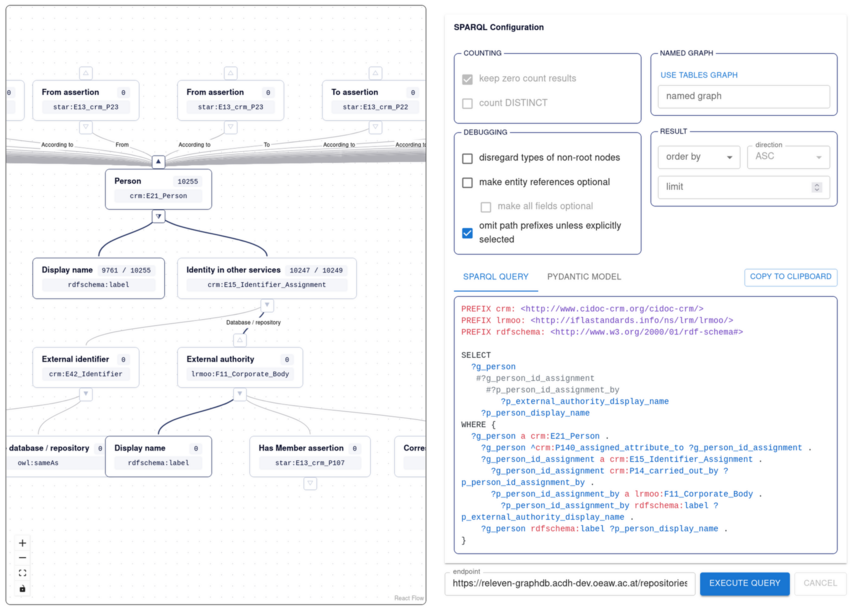862x610 pixels.
Task: Select the To assertion node
Action: (375, 100)
